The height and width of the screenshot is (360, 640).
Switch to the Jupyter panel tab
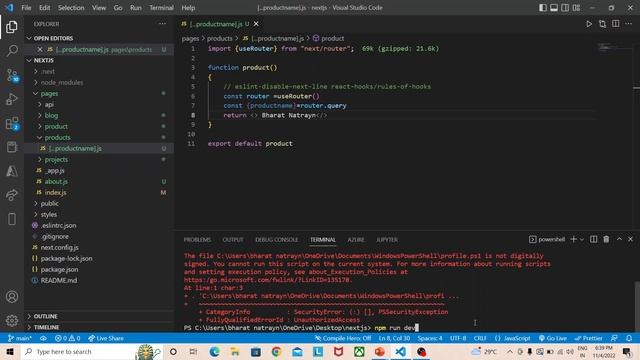tap(387, 240)
